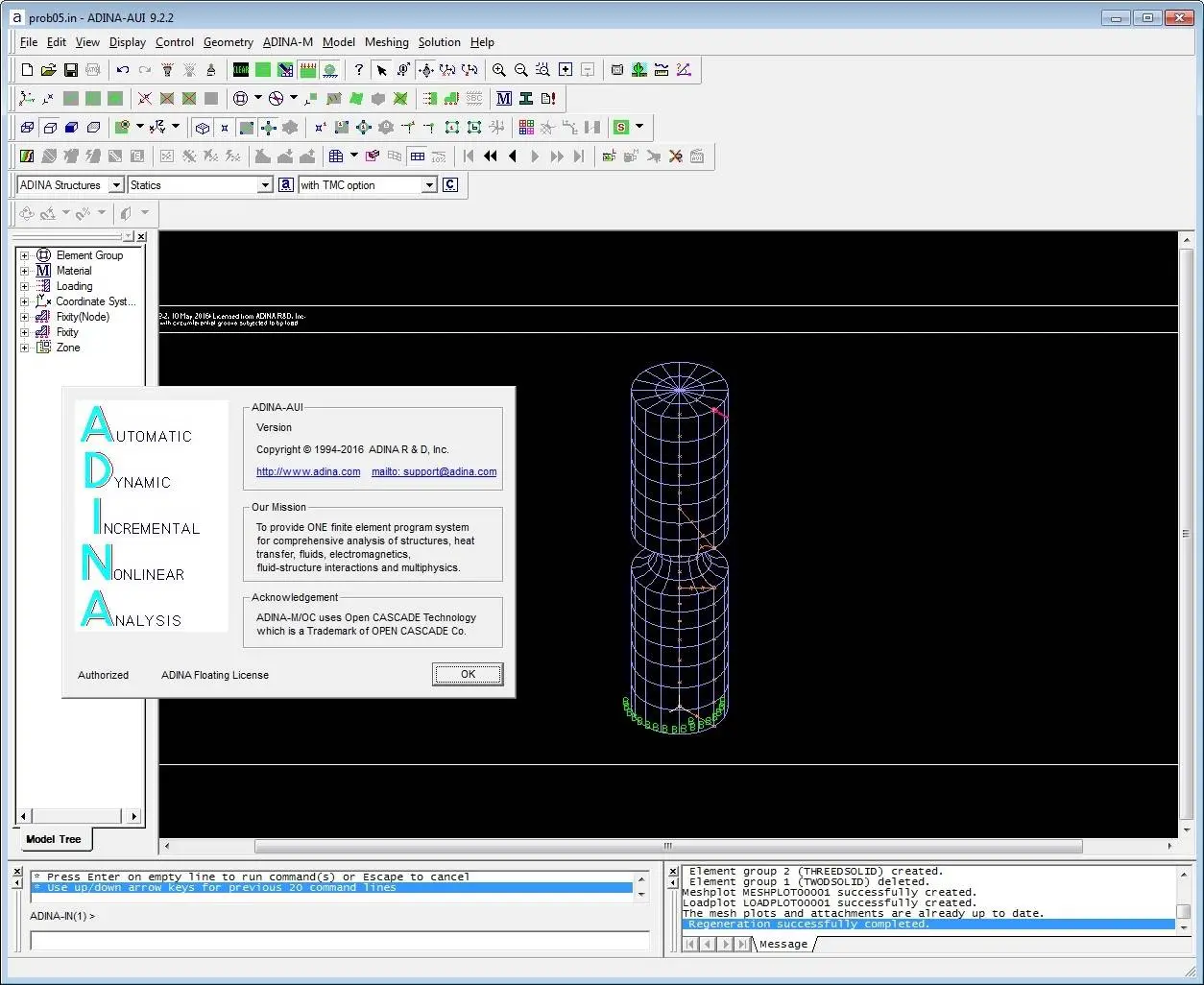The width and height of the screenshot is (1204, 985).
Task: Click the Zoom In magnifier icon
Action: coord(499,70)
